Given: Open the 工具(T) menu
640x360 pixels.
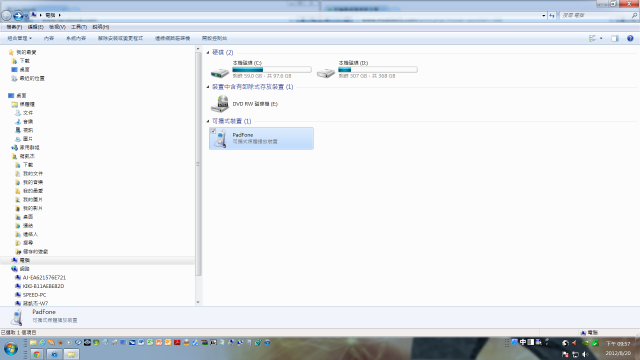Looking at the screenshot, I should pos(79,27).
